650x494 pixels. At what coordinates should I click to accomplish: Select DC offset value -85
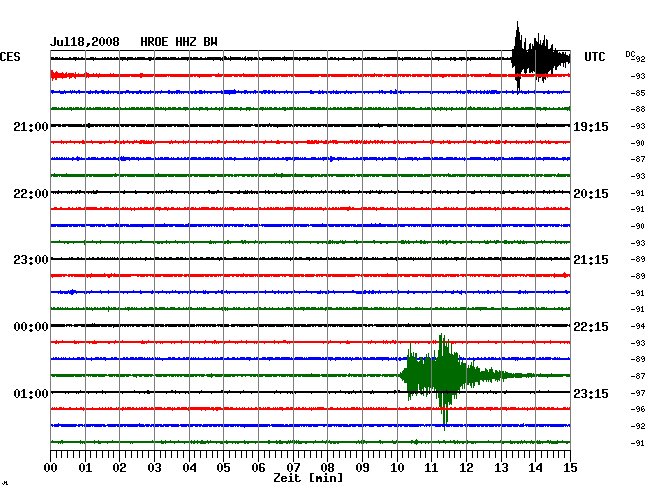click(638, 93)
